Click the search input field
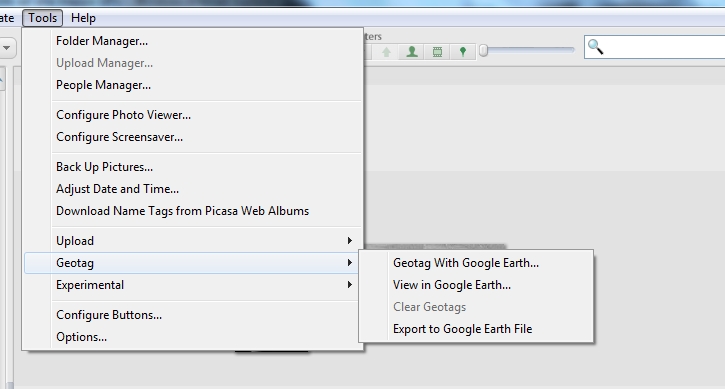725x389 pixels. tap(654, 47)
